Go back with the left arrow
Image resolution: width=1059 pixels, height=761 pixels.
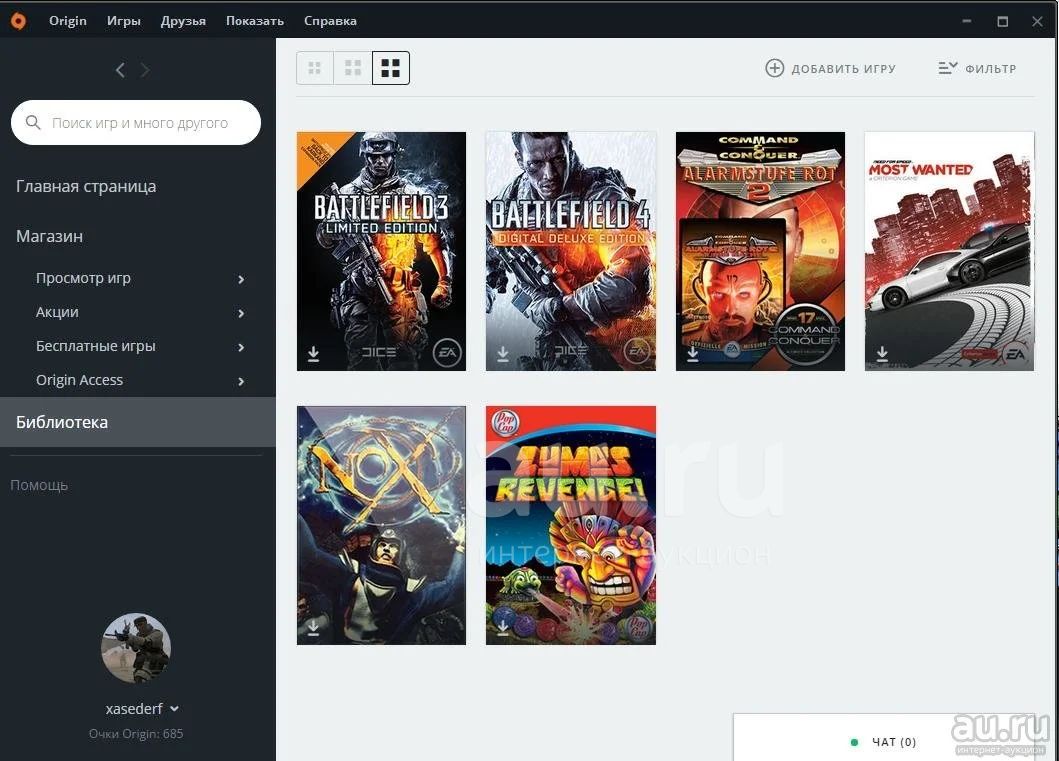(120, 70)
